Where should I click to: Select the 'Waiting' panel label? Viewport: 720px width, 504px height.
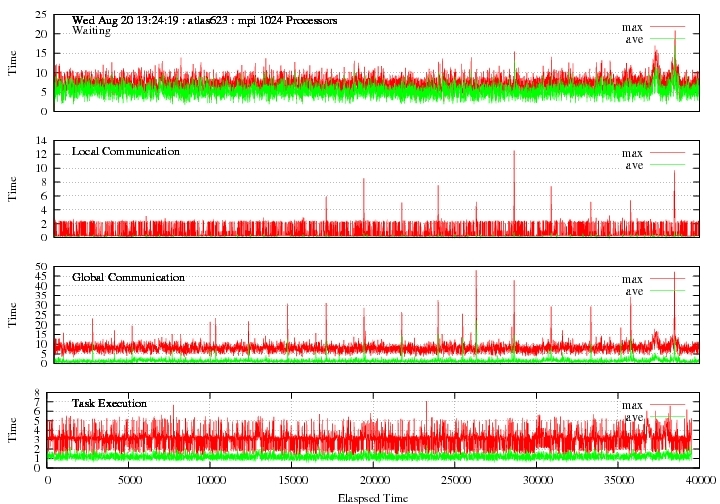[x=91, y=31]
